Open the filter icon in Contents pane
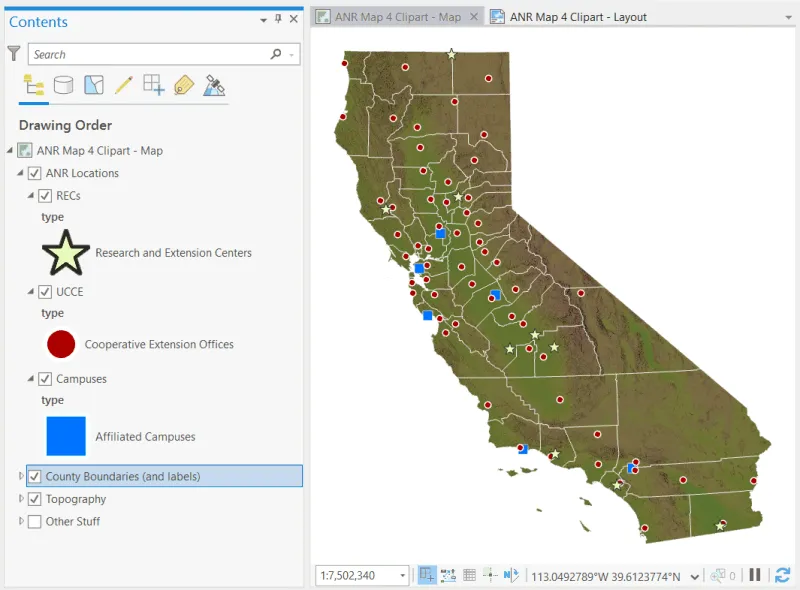This screenshot has height=590, width=800. coord(12,52)
